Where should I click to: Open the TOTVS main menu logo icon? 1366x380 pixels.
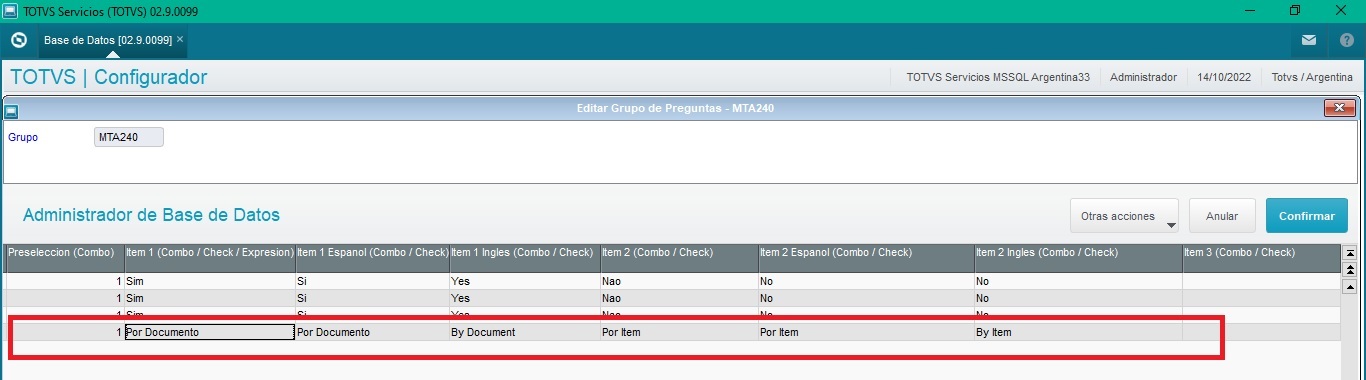tap(18, 40)
